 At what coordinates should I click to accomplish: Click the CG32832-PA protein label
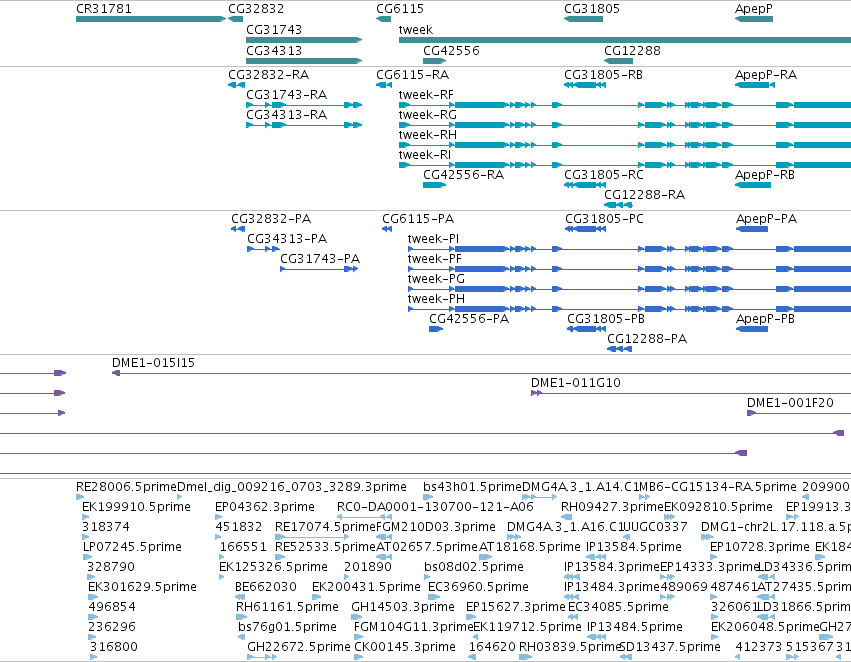click(x=271, y=219)
